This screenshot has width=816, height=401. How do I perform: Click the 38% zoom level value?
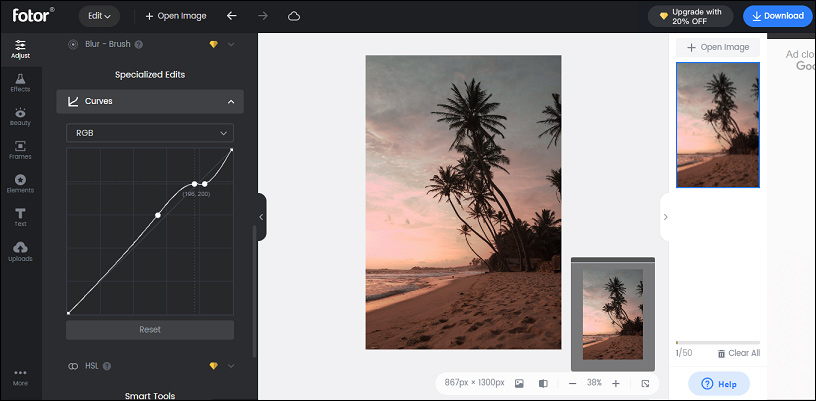pos(594,383)
